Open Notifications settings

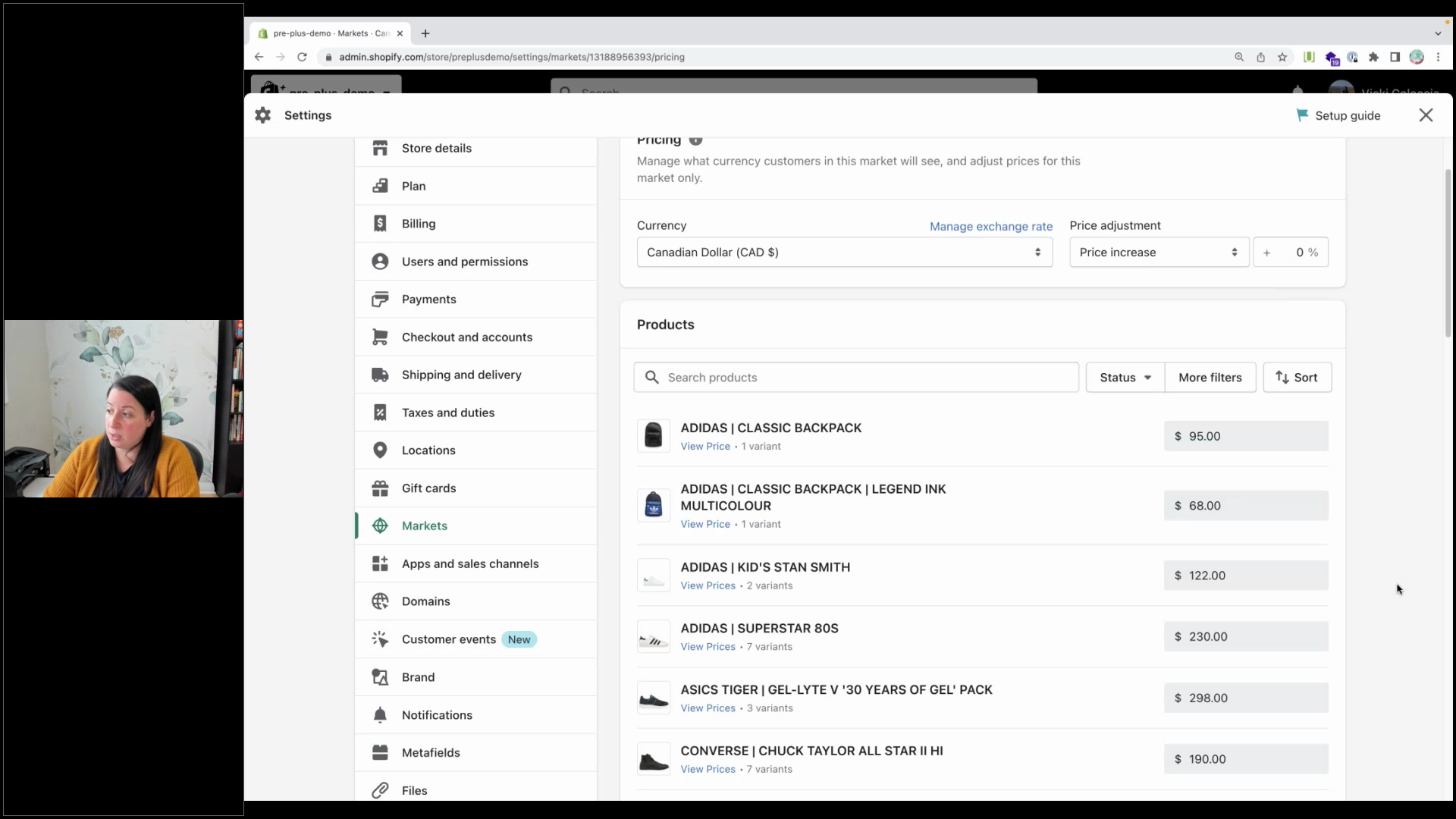click(475, 715)
